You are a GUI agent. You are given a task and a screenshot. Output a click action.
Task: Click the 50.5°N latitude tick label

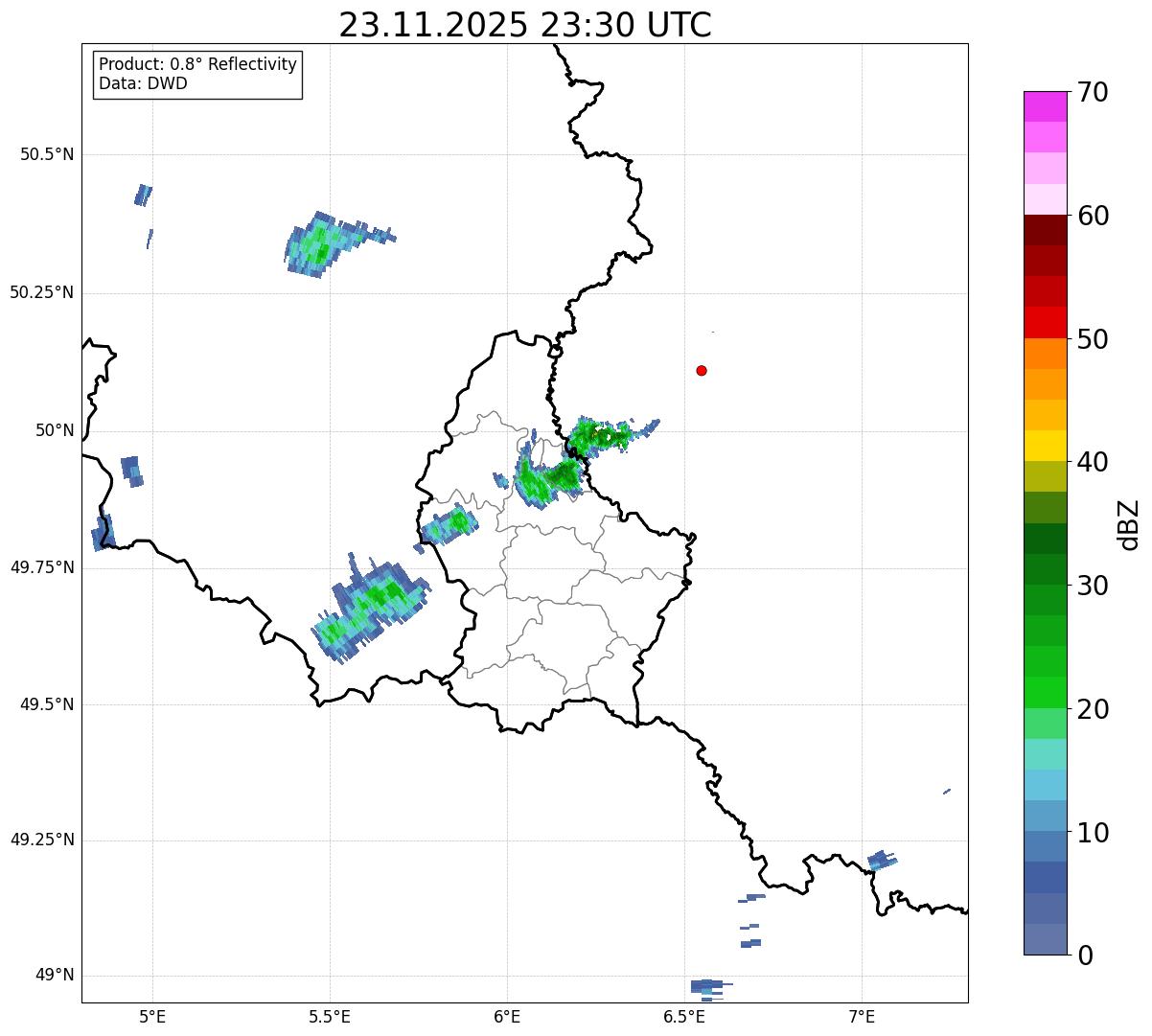pos(47,154)
